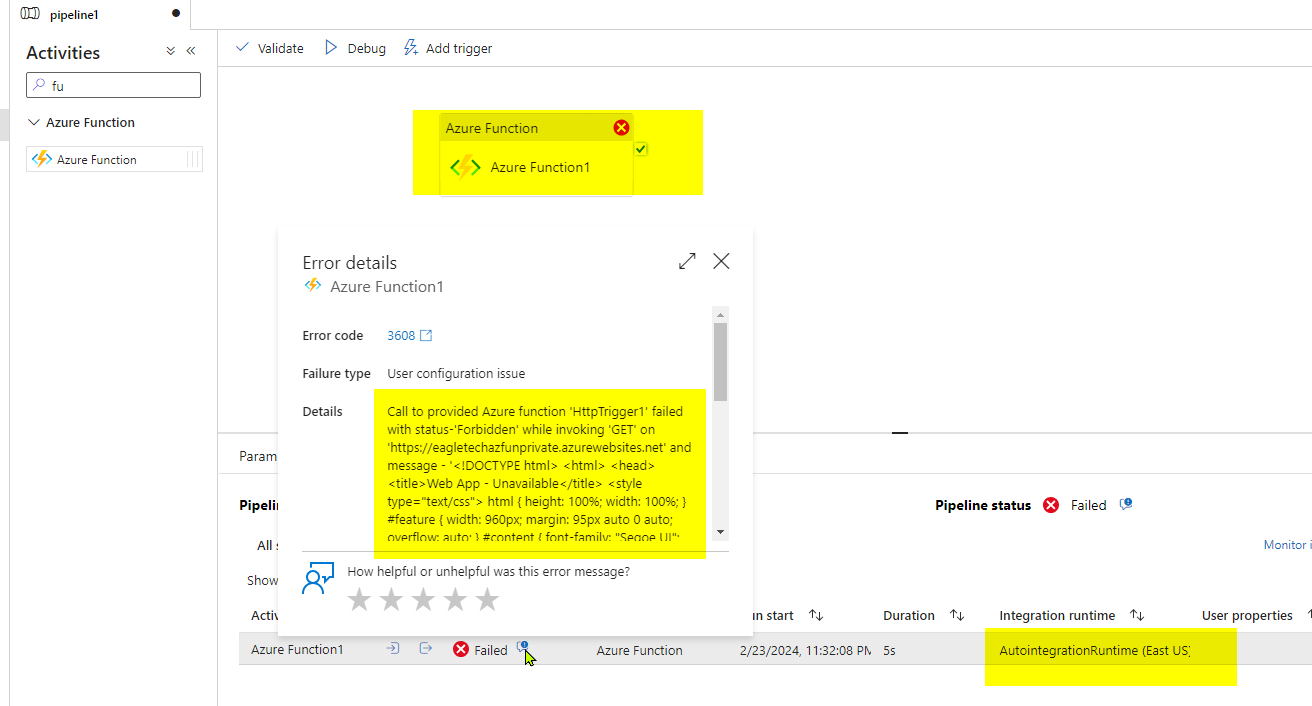Click the 'Azure Function' activity type cell
Viewport: 1312px width, 706px height.
[x=639, y=650]
